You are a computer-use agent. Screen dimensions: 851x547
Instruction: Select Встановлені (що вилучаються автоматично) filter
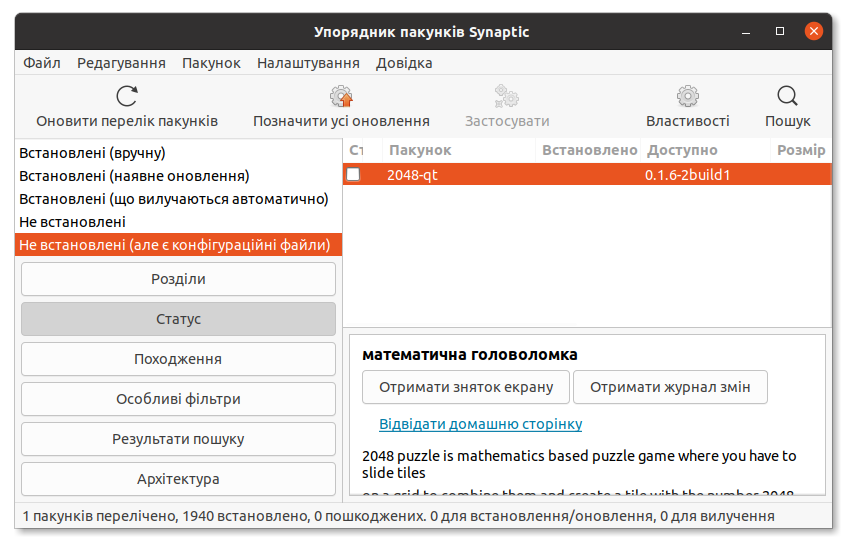[x=179, y=199]
